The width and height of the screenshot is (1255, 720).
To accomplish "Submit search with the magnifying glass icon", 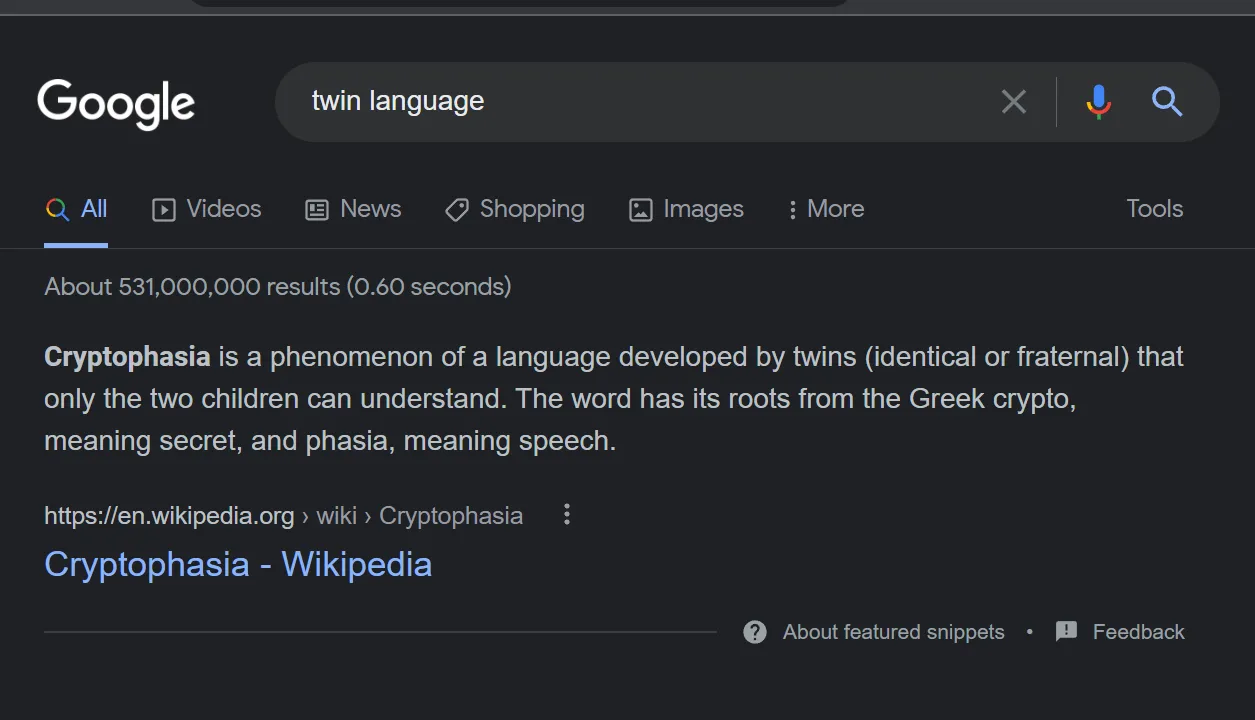I will coord(1167,101).
